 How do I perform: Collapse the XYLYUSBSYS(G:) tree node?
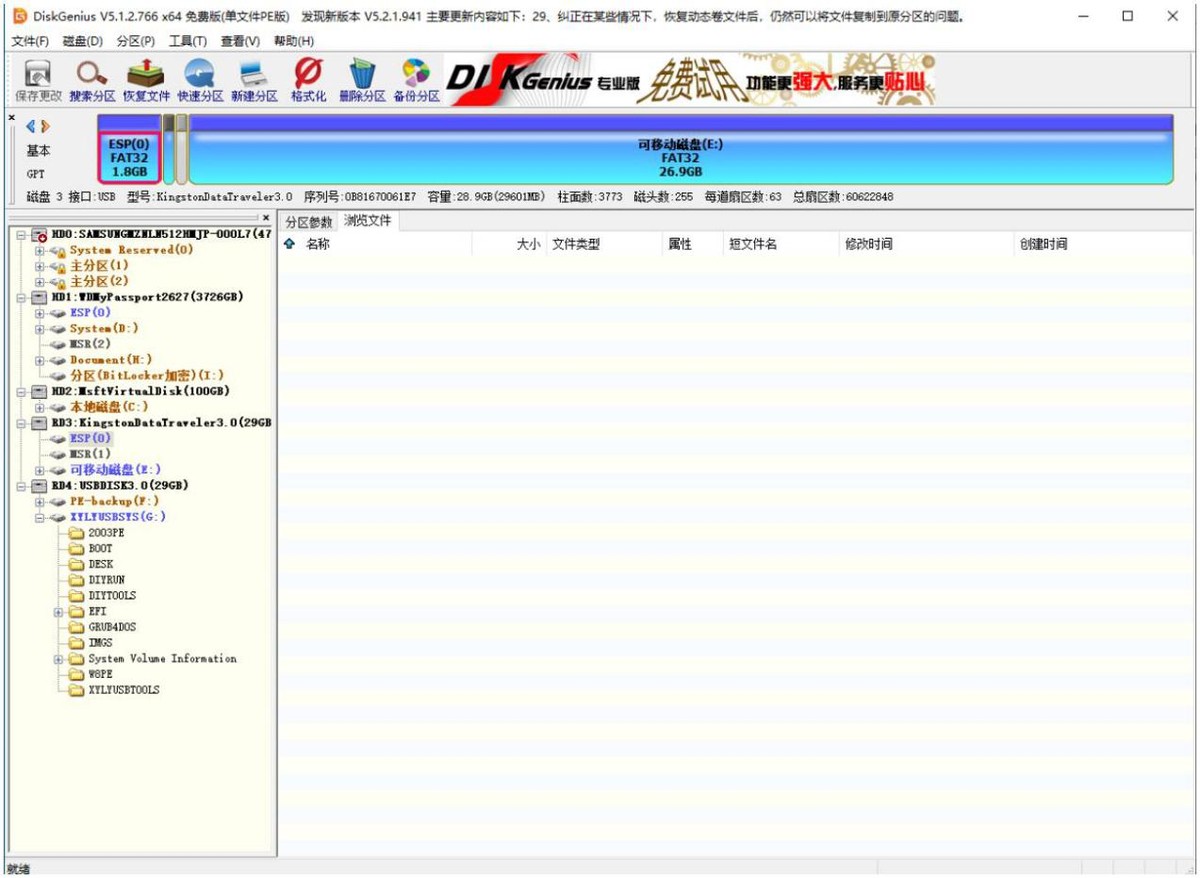coord(40,517)
